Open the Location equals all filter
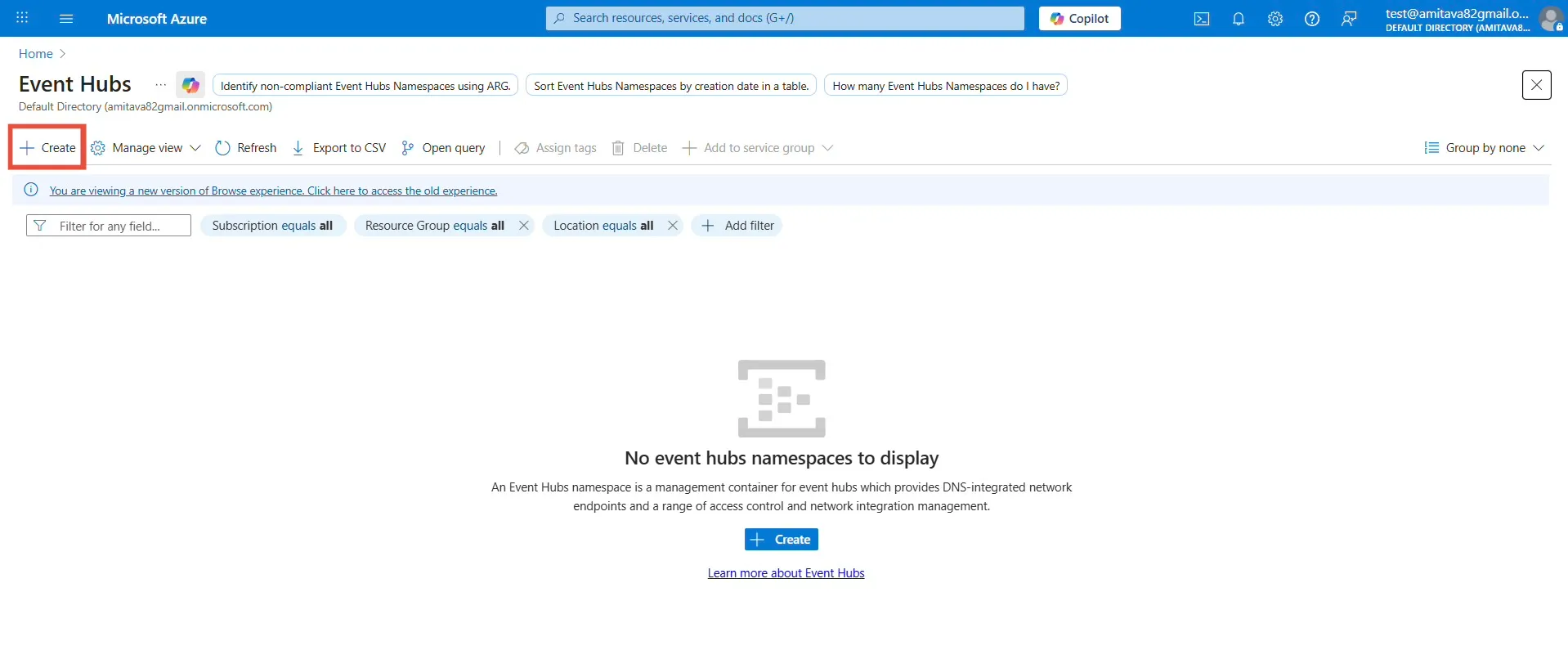Image resolution: width=1568 pixels, height=646 pixels. (603, 226)
